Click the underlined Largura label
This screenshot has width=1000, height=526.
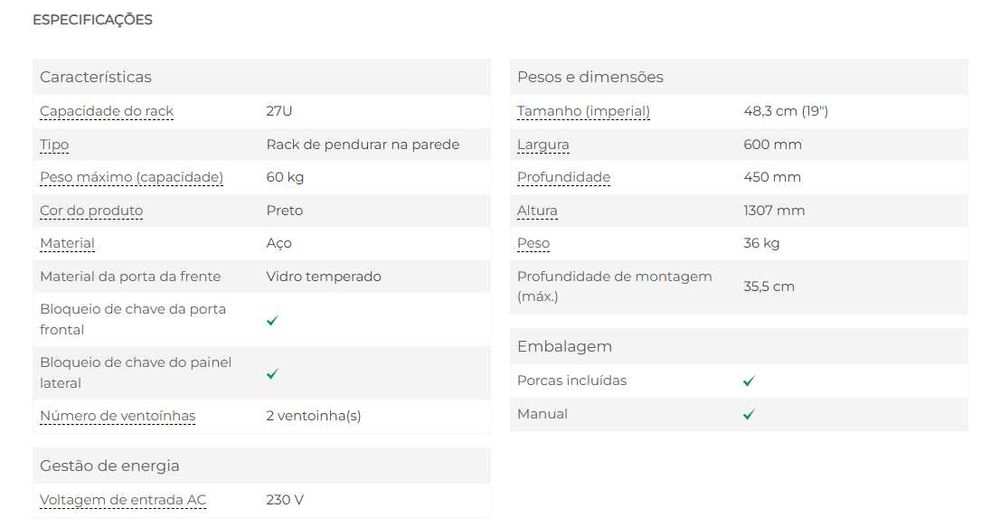[543, 144]
